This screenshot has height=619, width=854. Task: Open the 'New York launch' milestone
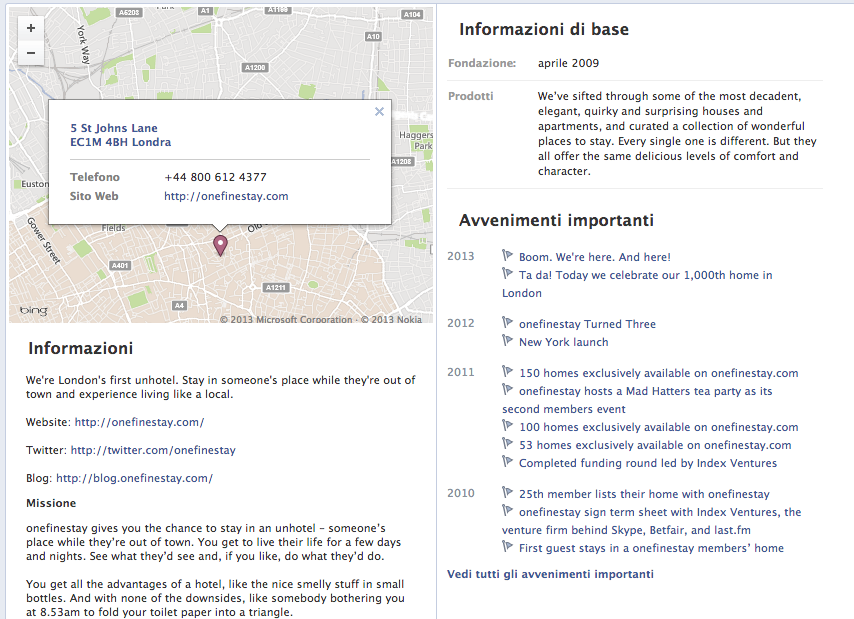564,342
